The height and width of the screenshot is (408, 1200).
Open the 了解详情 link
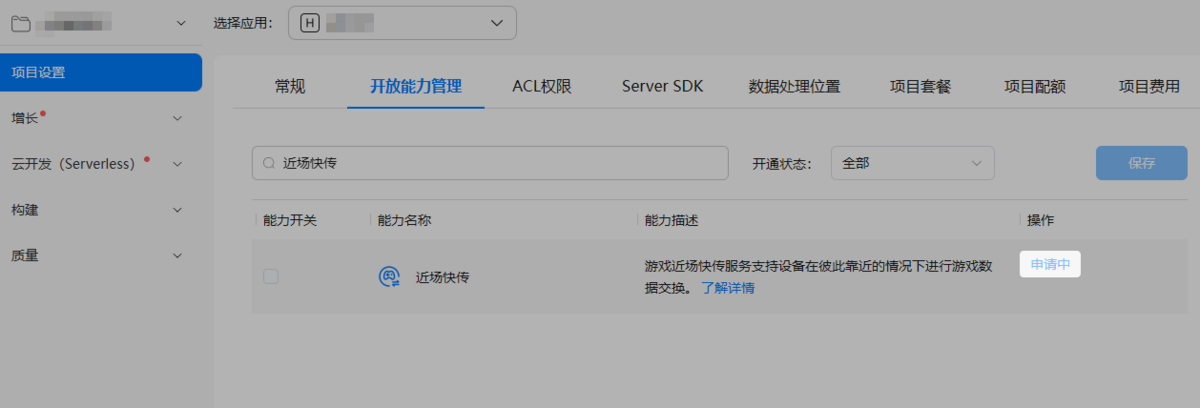(727, 288)
